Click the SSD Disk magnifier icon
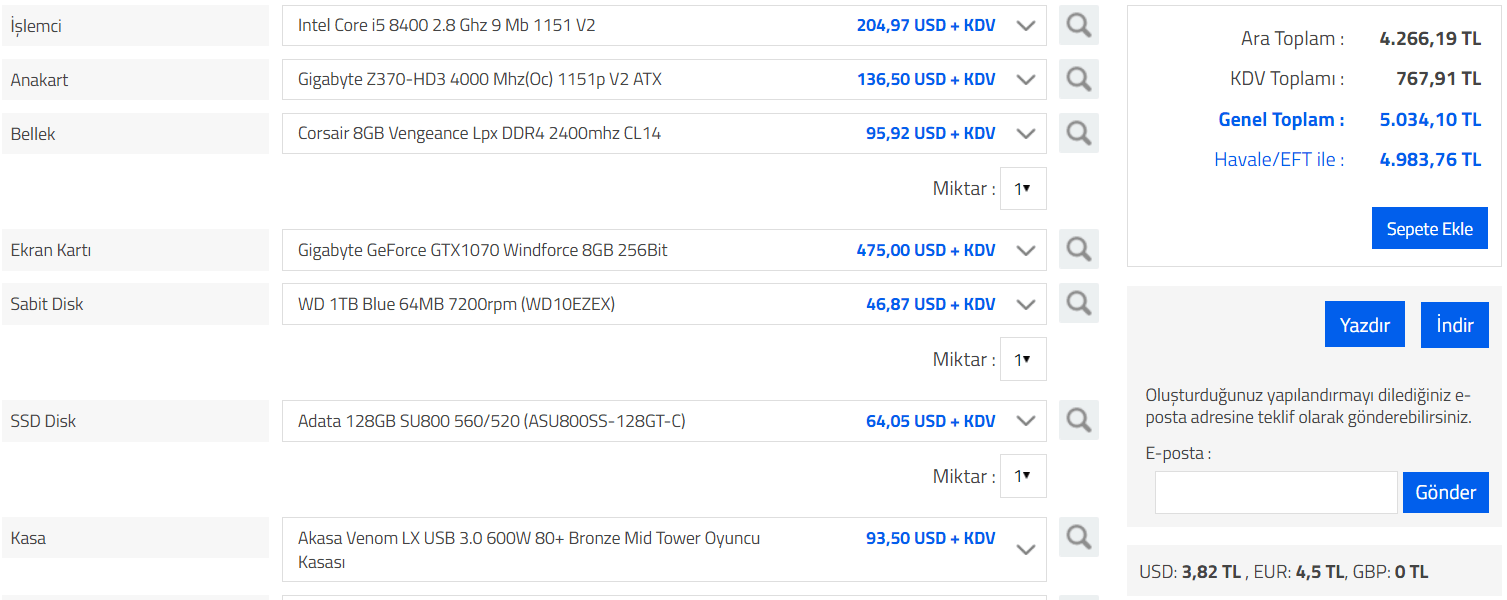 [1078, 421]
